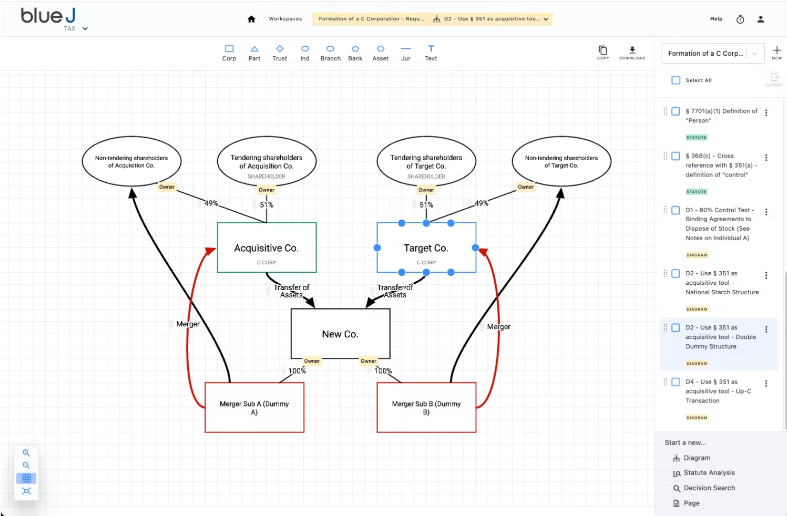The height and width of the screenshot is (516, 787).
Task: Check the Select All checkbox
Action: pos(676,80)
